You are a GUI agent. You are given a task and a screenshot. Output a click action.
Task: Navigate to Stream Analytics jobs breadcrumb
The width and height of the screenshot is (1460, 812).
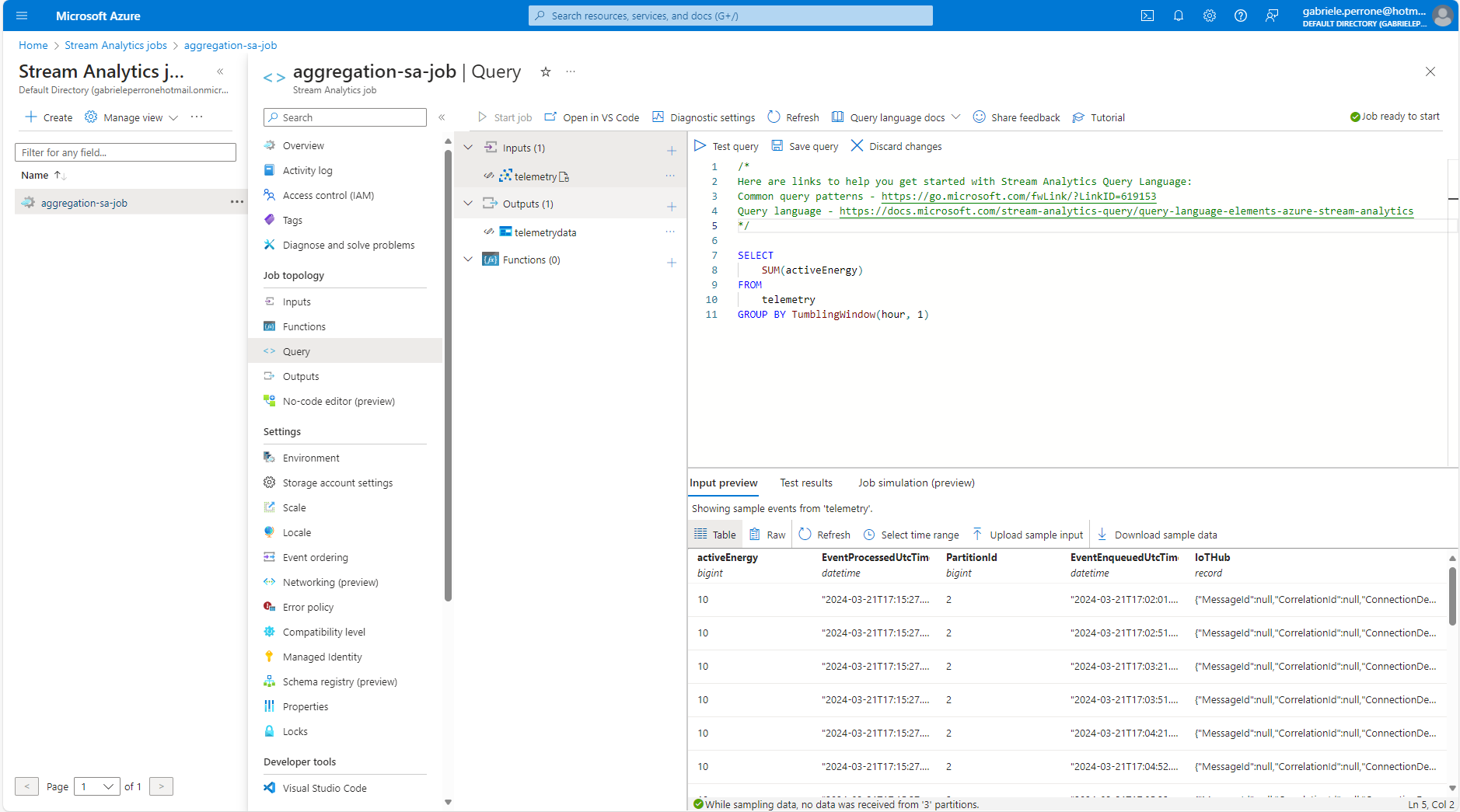[x=115, y=45]
